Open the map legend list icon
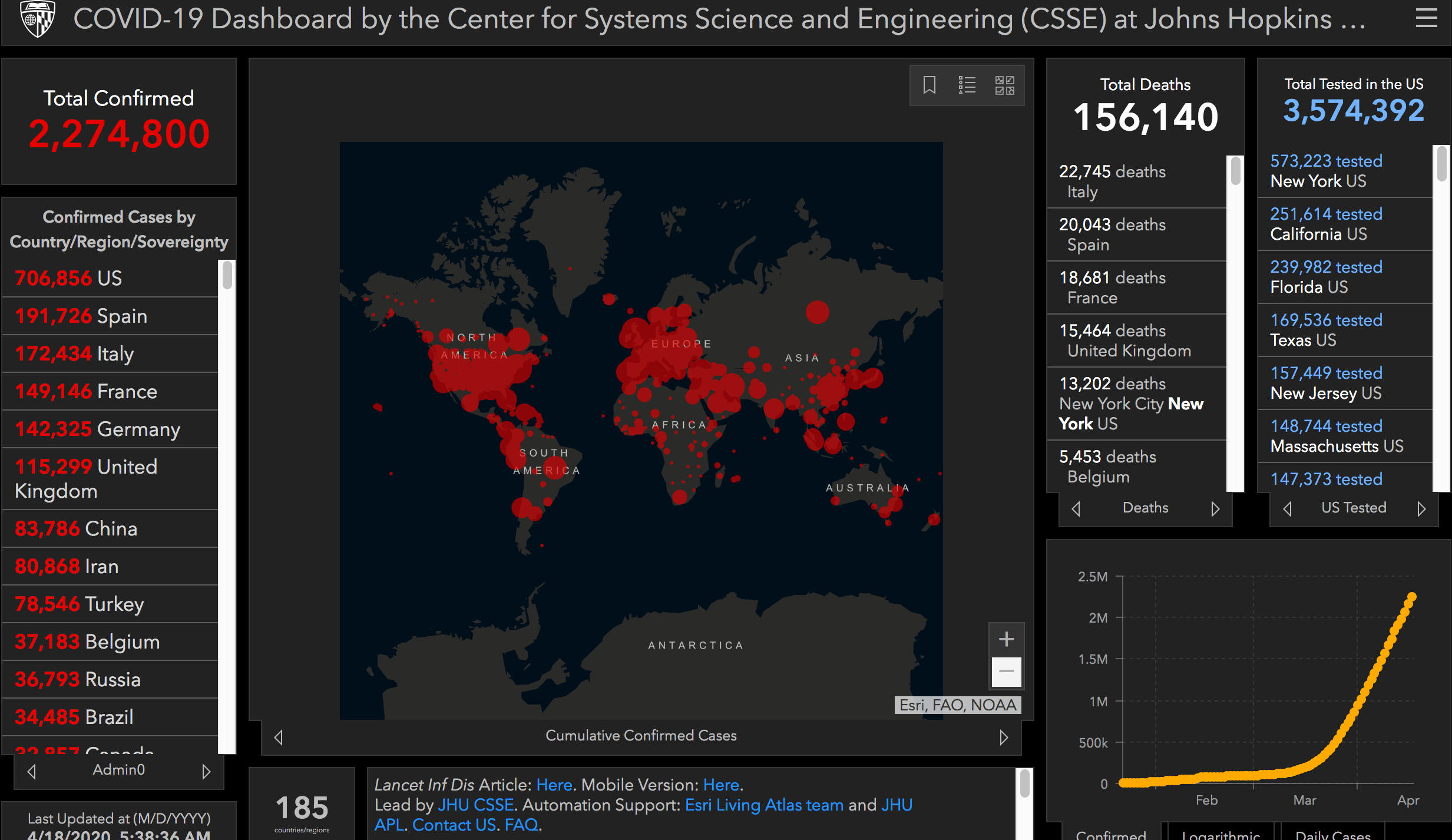Screen dimensions: 1452x840 (x=967, y=85)
